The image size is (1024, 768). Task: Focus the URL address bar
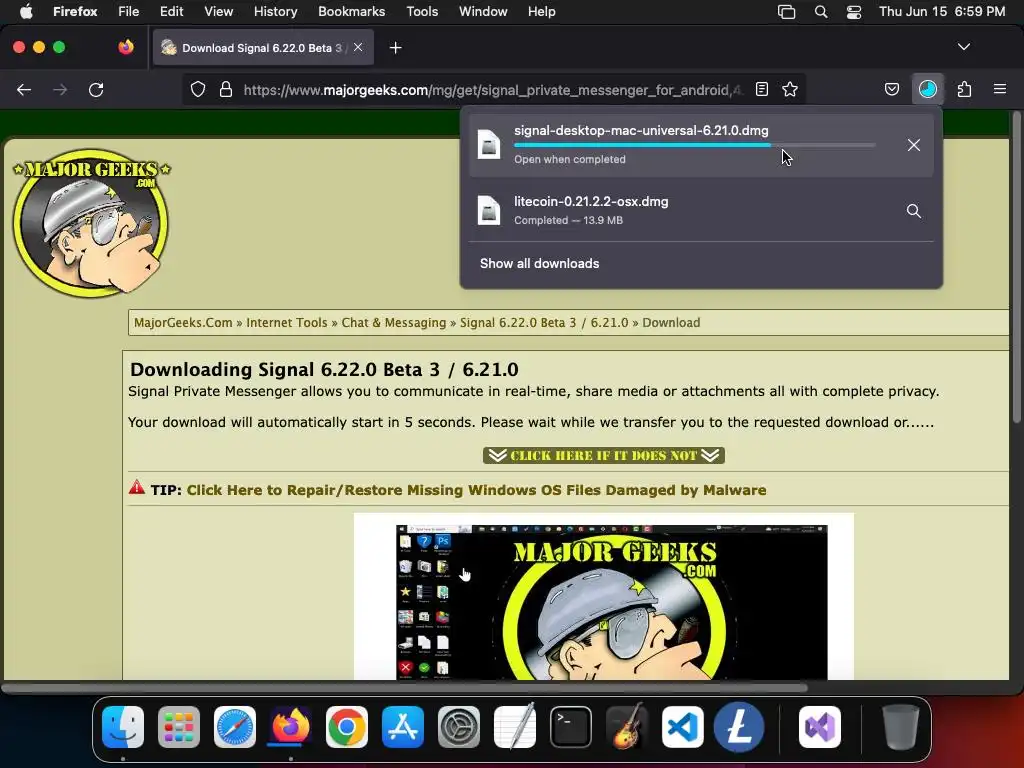click(493, 89)
